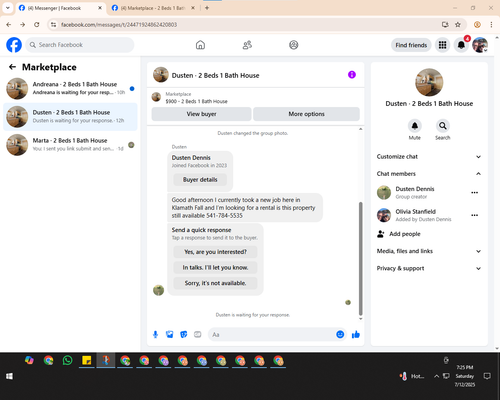Expand Privacy & support section
The width and height of the screenshot is (500, 400).
point(429,268)
